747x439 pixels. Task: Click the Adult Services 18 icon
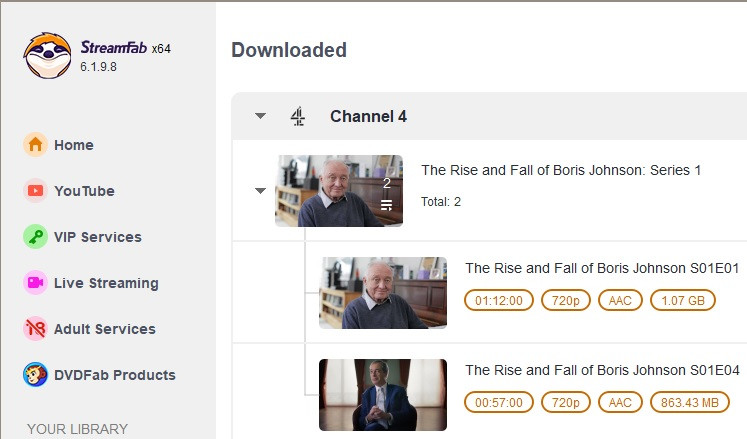(x=36, y=329)
